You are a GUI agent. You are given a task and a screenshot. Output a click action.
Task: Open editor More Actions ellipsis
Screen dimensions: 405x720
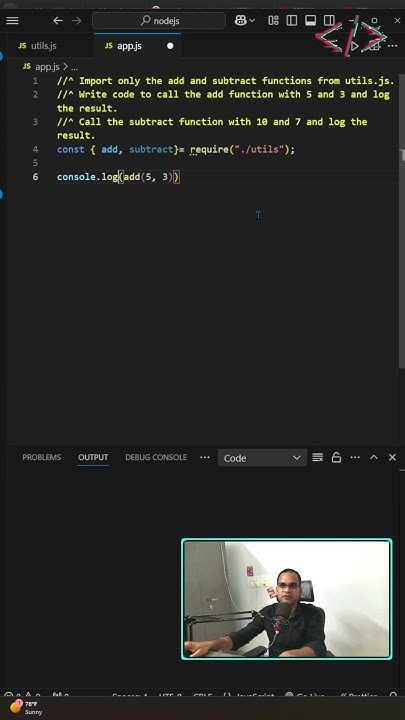(392, 46)
